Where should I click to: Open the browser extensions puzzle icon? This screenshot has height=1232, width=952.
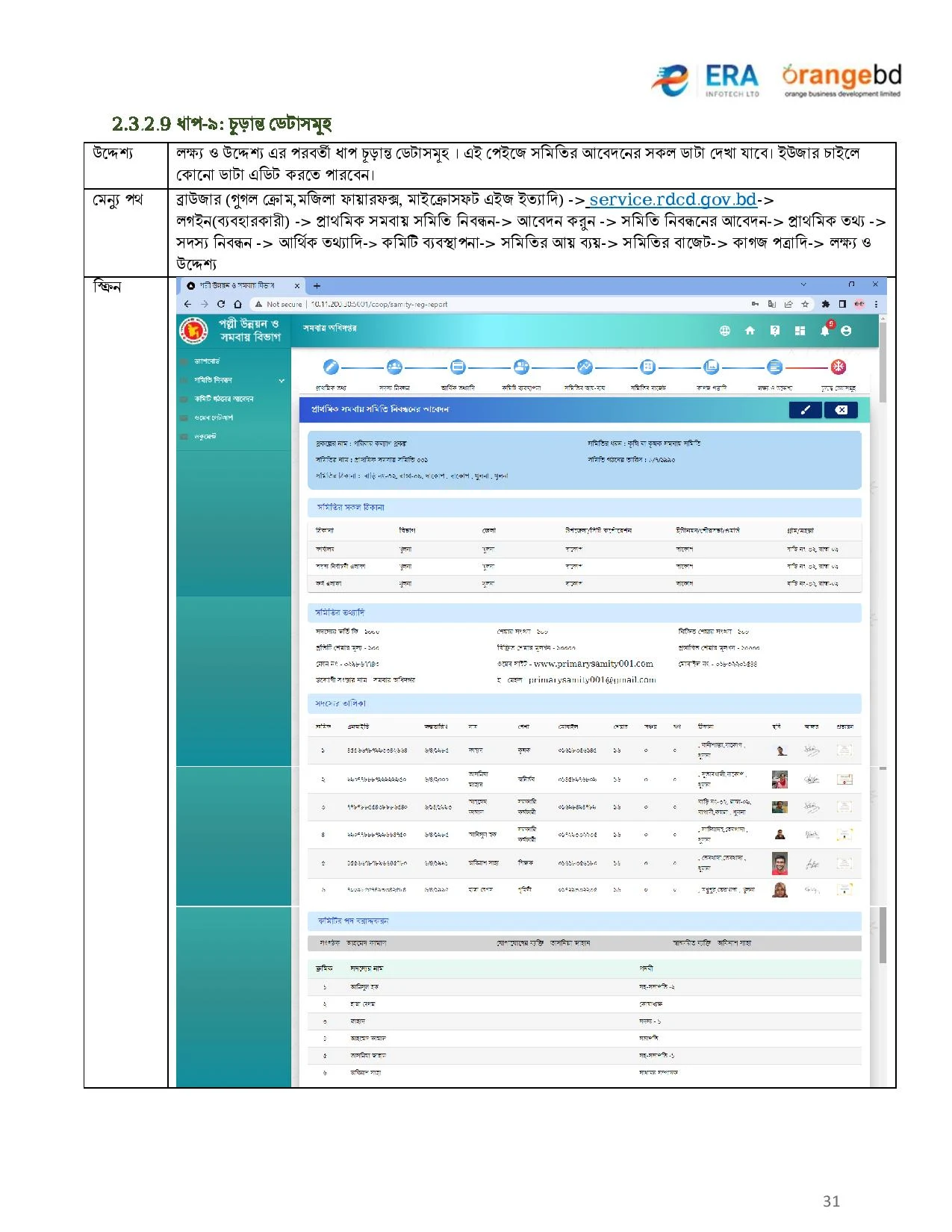pos(825,304)
